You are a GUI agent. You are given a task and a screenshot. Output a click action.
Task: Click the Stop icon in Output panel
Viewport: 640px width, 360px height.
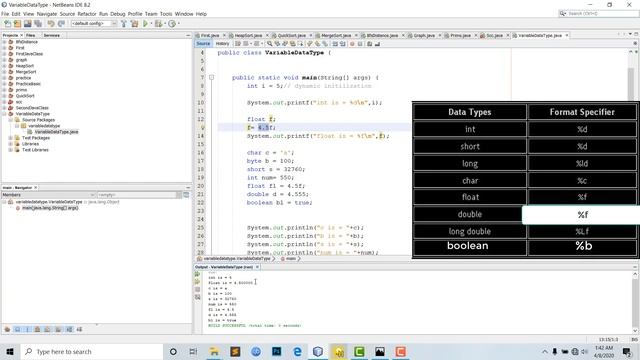tap(198, 289)
